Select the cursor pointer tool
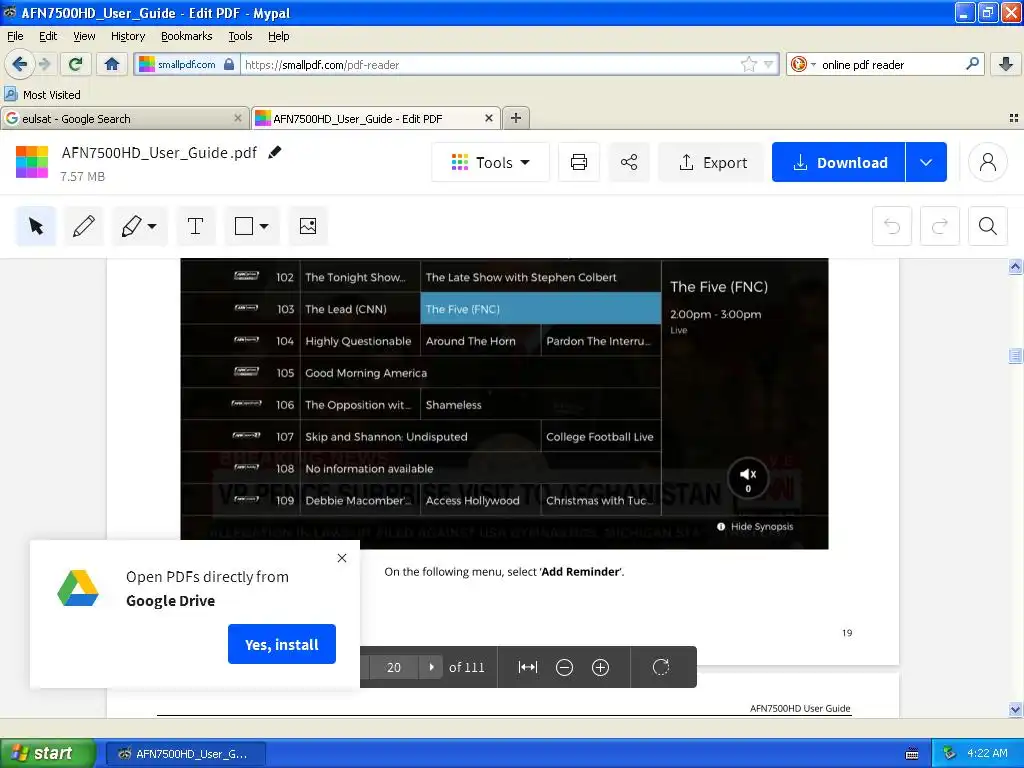 click(x=36, y=227)
